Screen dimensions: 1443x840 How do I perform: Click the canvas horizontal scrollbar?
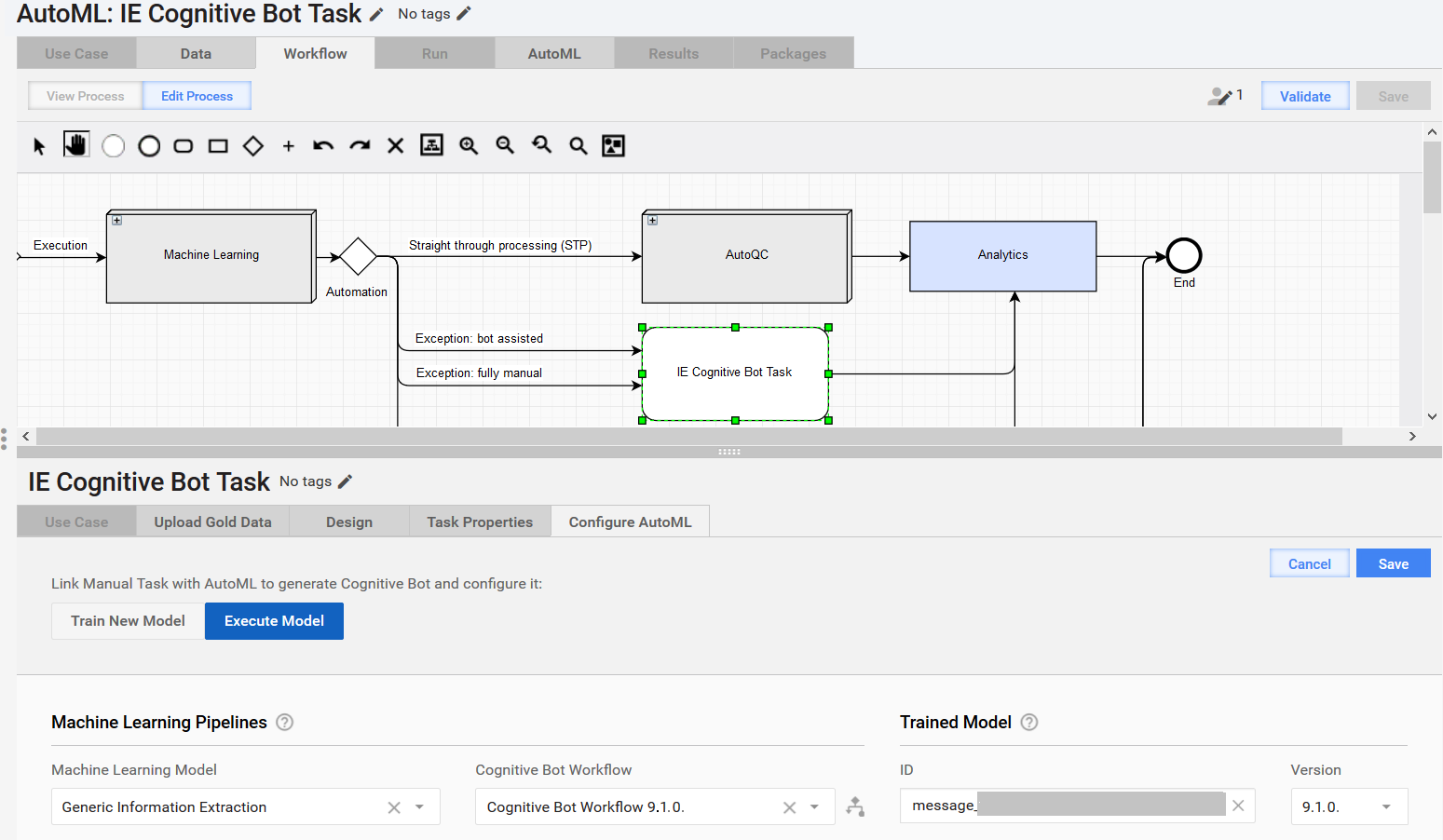[x=689, y=436]
